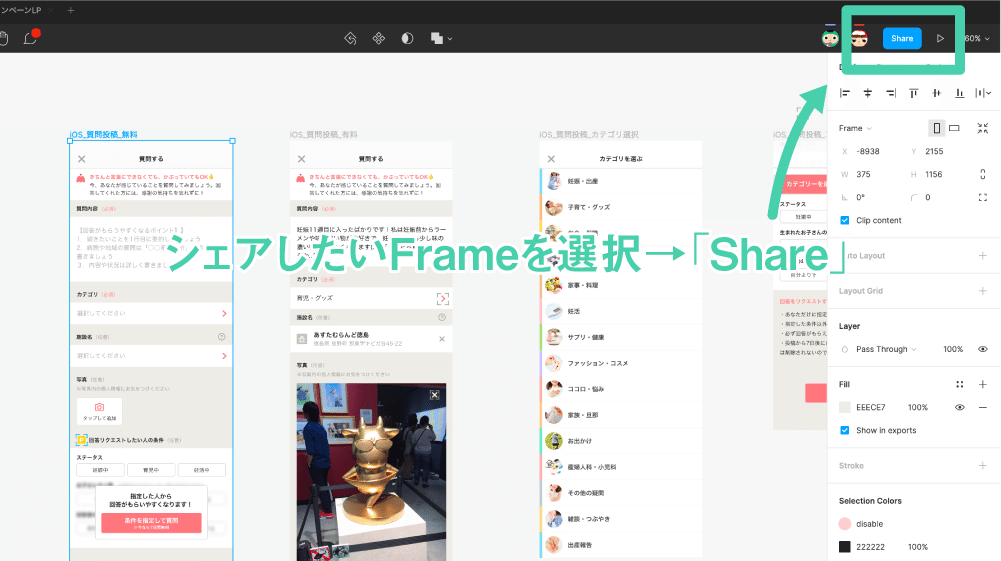Click the reset instance component icon
The width and height of the screenshot is (1001, 561).
pos(350,38)
